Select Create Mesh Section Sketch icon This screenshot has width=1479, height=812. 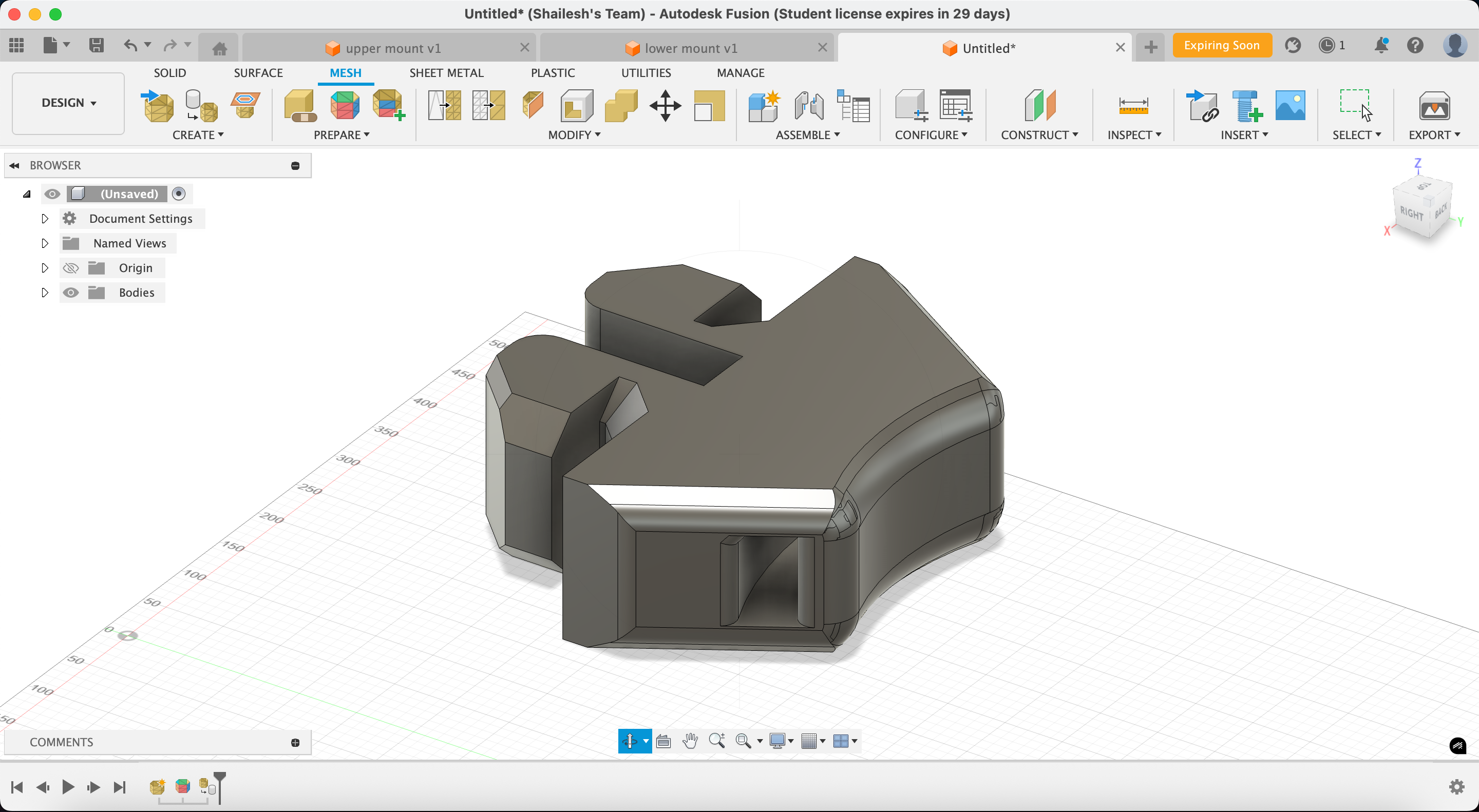245,106
